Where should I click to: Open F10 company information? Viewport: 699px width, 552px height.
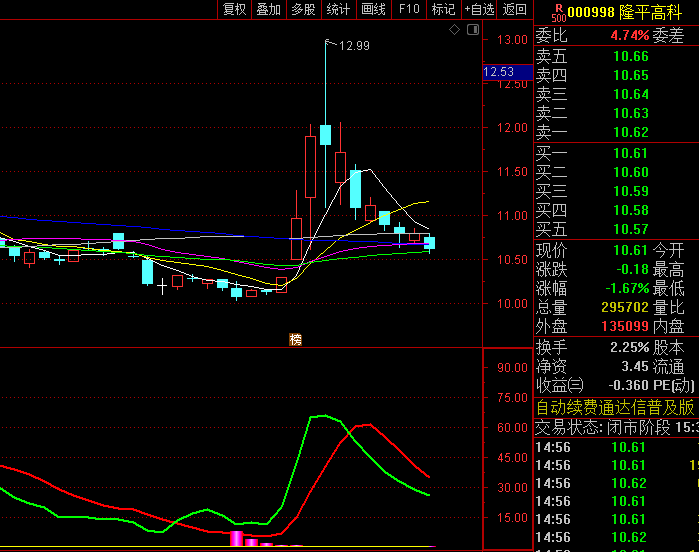pyautogui.click(x=408, y=9)
